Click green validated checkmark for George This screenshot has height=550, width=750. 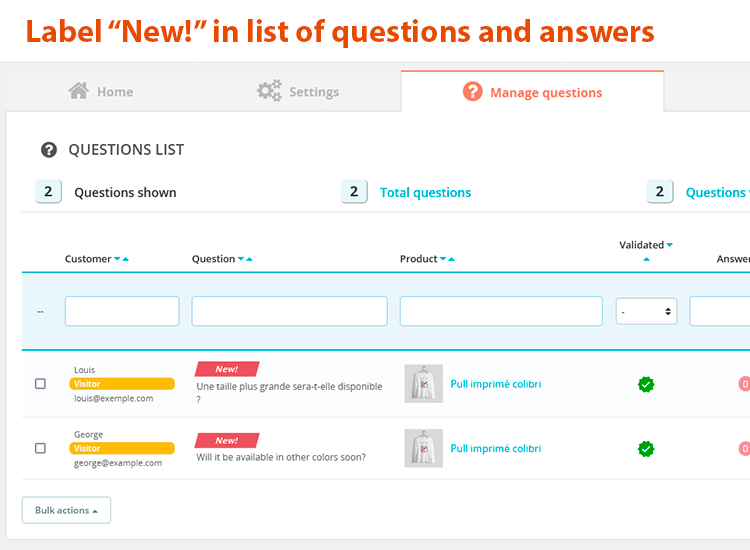pos(646,449)
